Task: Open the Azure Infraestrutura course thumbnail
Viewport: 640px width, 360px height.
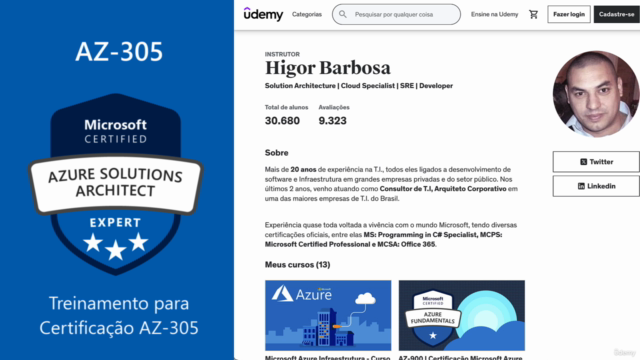Action: pos(328,315)
